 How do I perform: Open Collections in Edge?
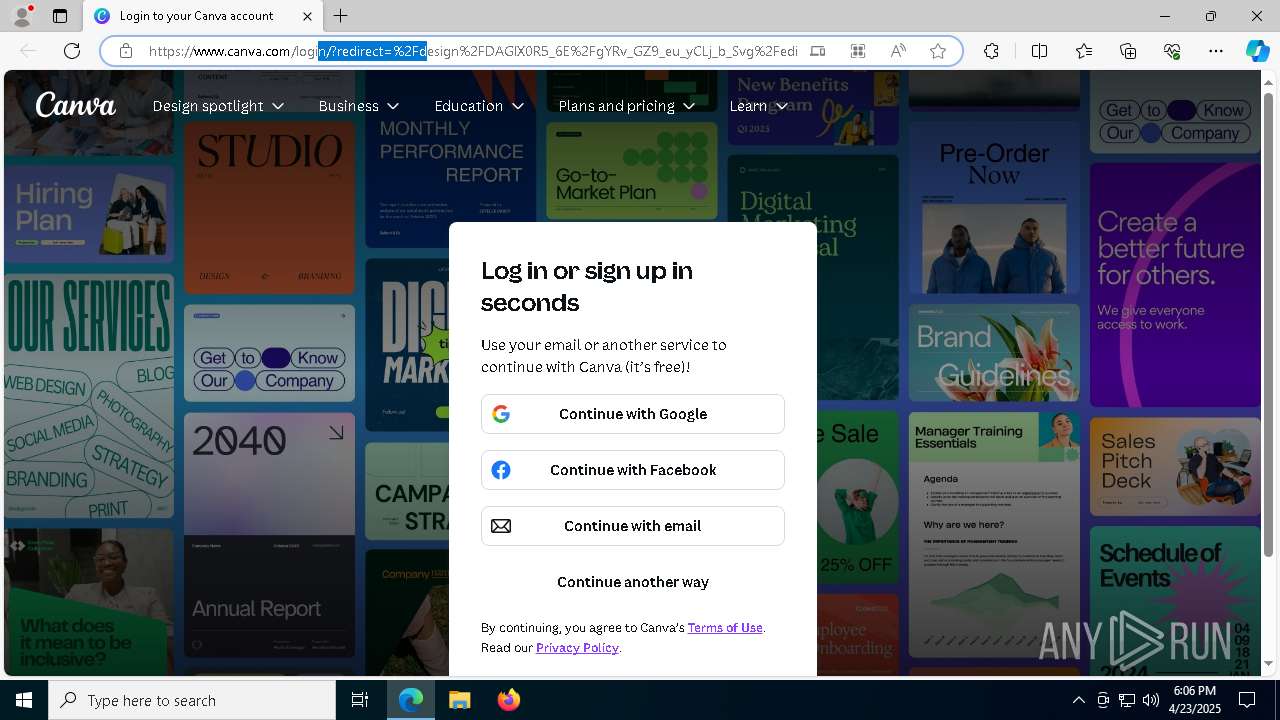coord(1128,51)
